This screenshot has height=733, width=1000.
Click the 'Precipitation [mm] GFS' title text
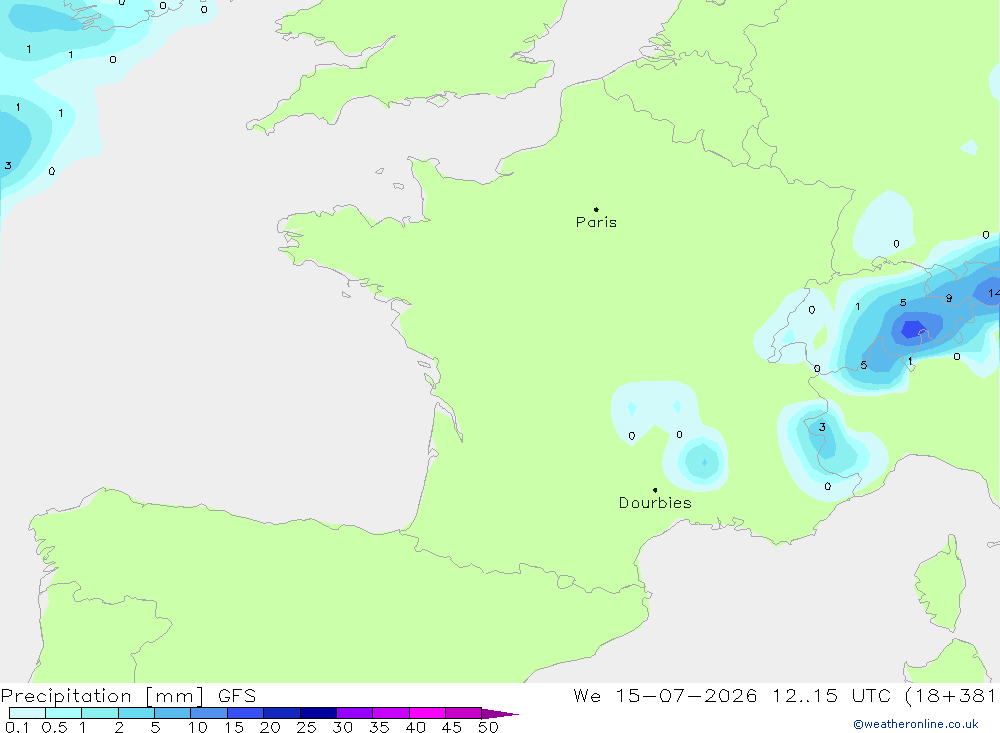(x=128, y=695)
